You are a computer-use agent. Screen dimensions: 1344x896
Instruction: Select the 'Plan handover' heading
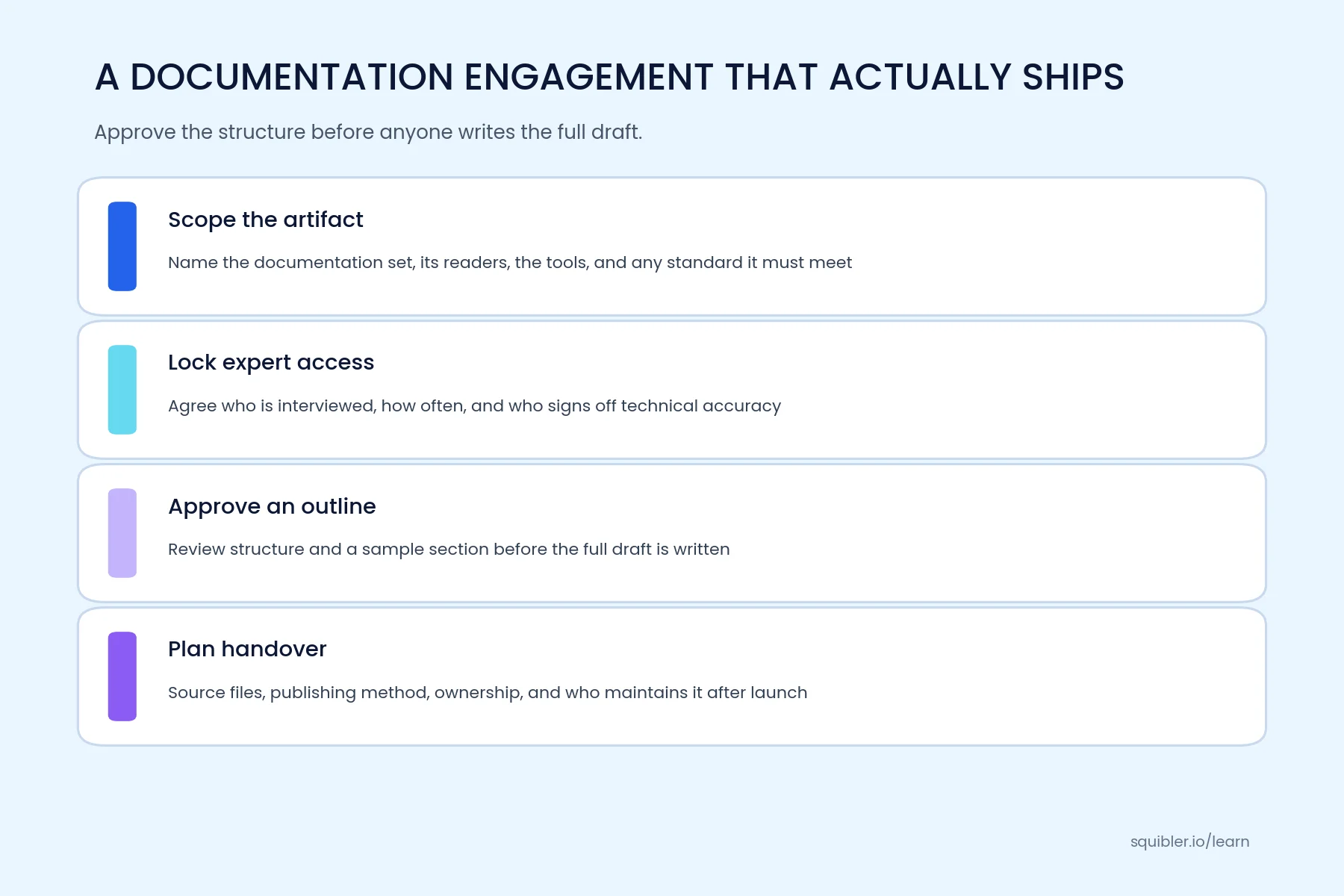click(x=247, y=649)
